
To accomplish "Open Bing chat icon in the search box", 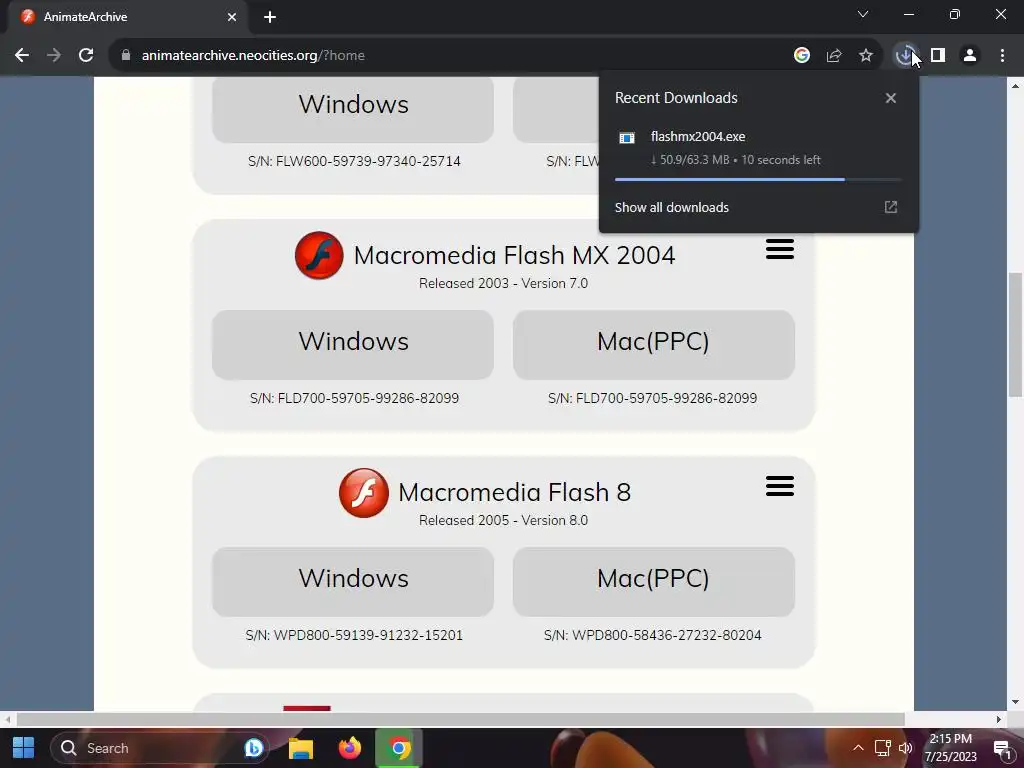I will coord(253,748).
